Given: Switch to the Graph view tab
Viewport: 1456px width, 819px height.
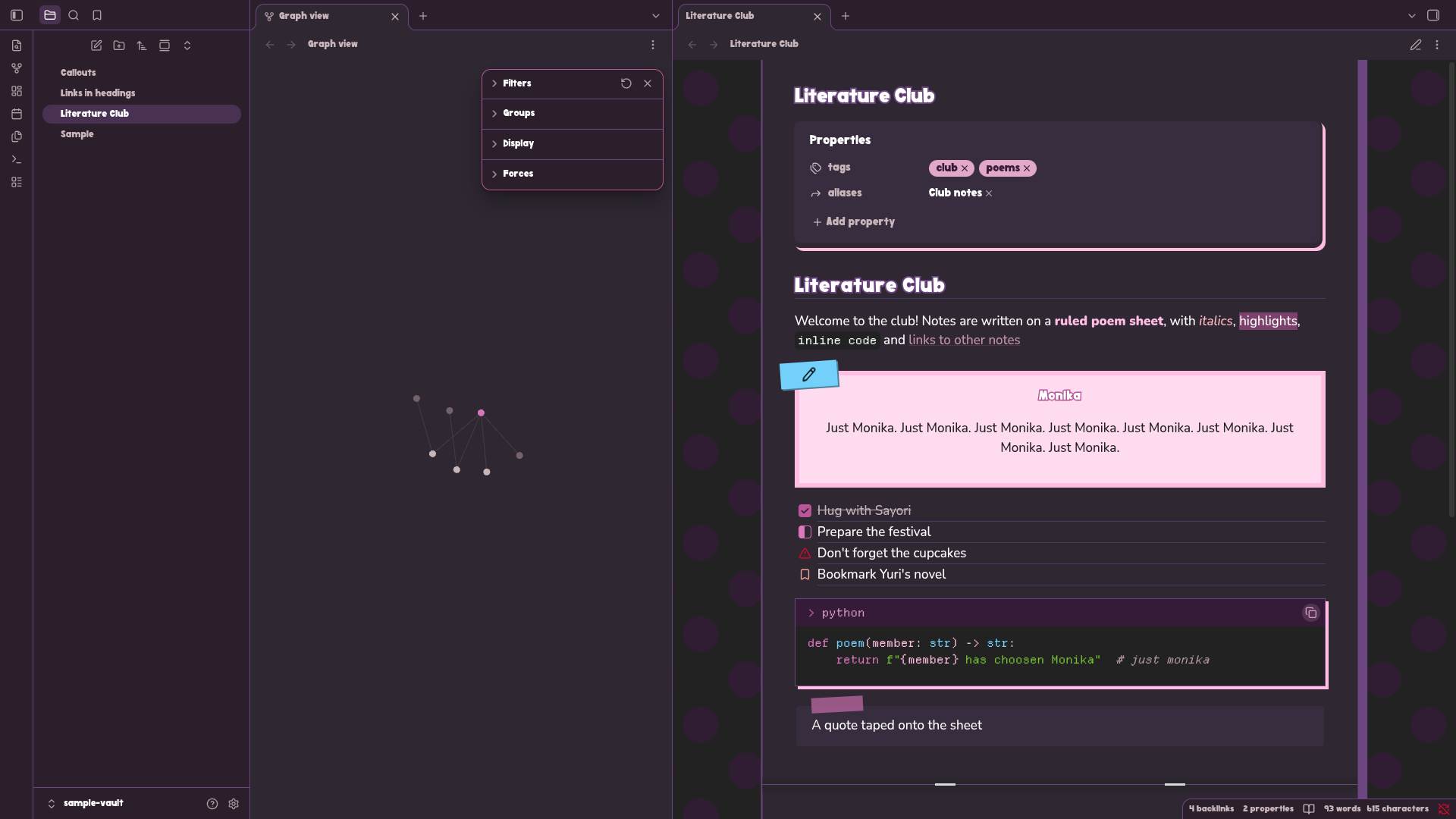Looking at the screenshot, I should pos(331,16).
